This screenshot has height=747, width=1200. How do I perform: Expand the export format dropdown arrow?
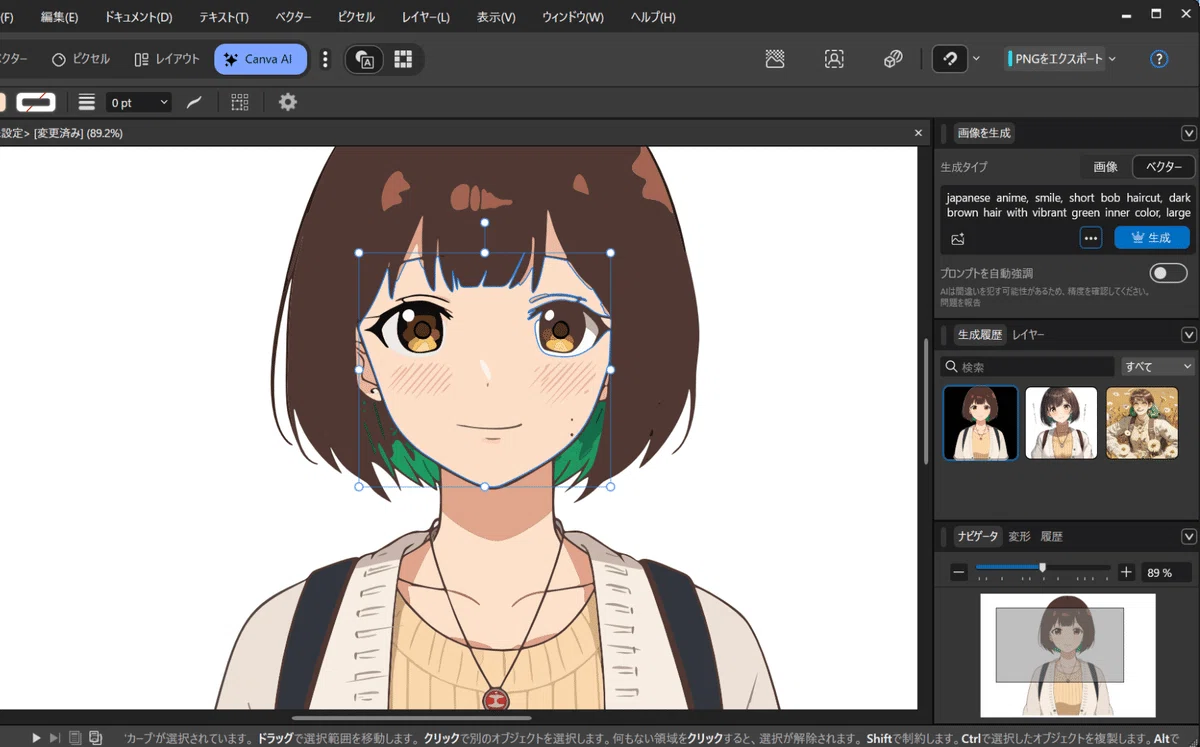1112,59
